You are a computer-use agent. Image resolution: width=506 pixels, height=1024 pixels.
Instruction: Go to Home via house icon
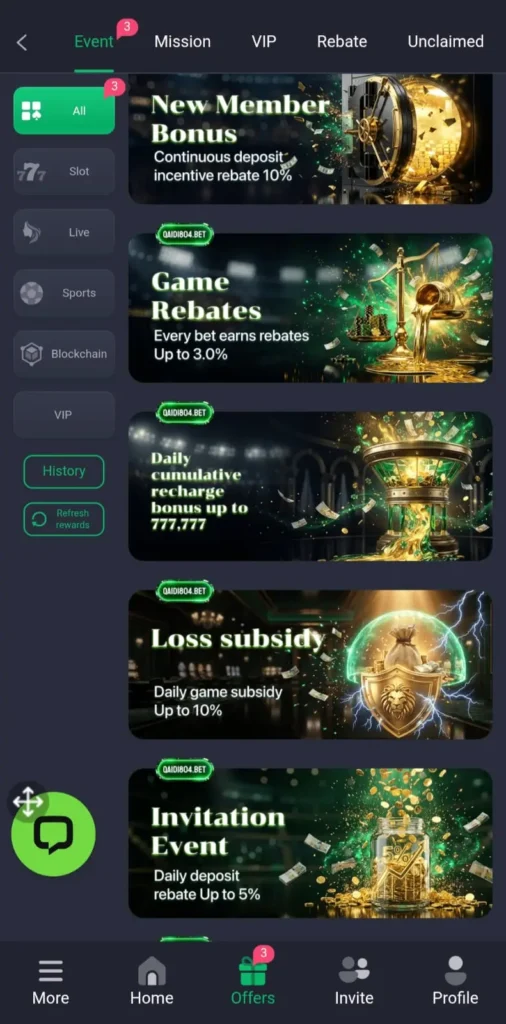click(x=151, y=971)
